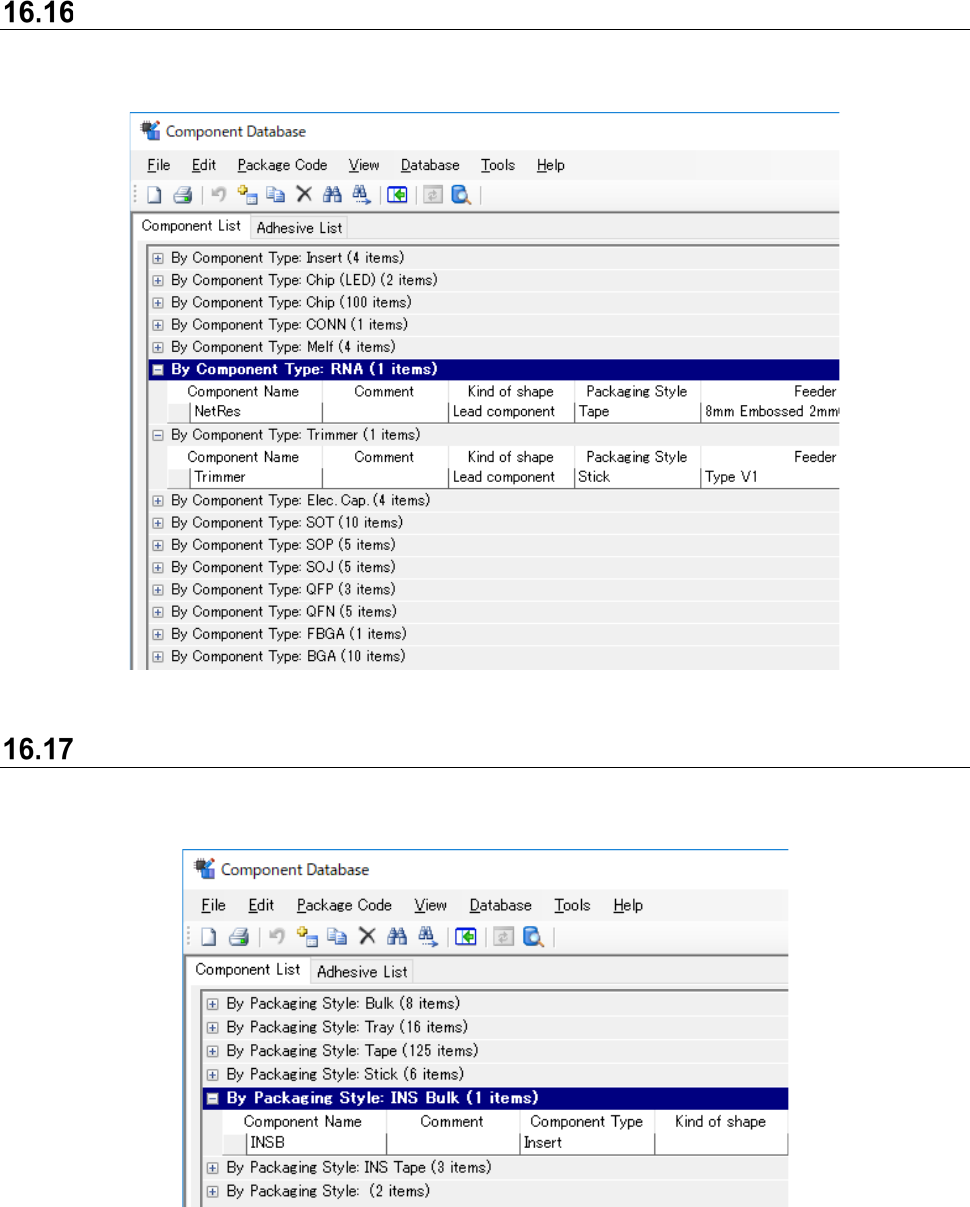Select Component List tab in the 16.16 window

click(191, 226)
